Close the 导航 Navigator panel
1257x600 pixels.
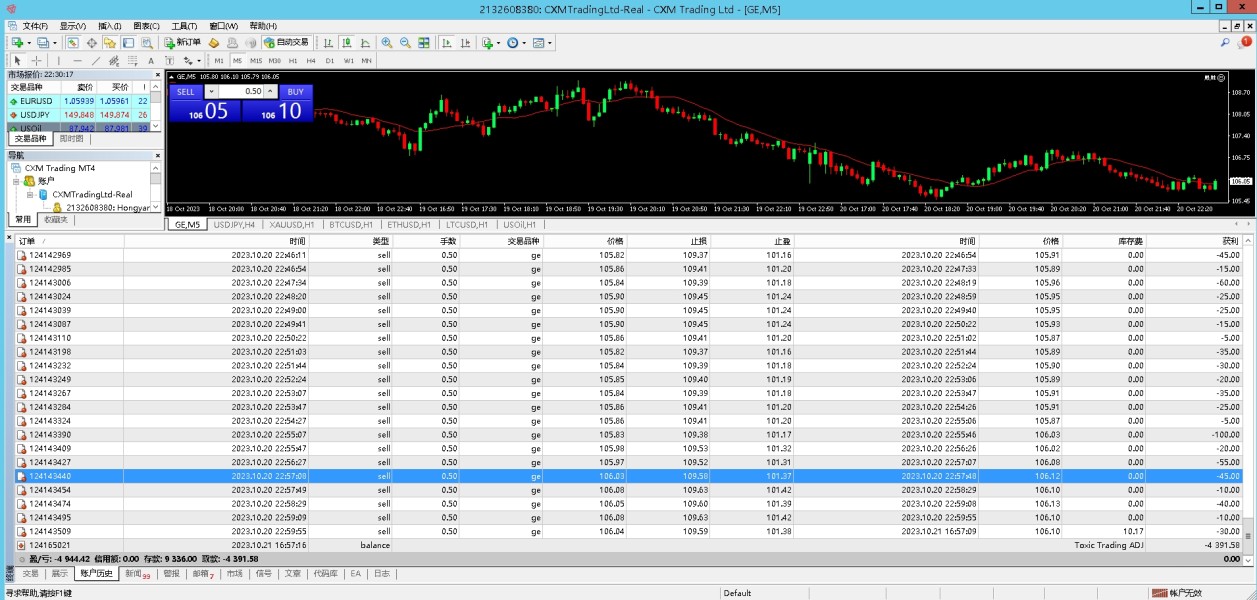point(157,155)
